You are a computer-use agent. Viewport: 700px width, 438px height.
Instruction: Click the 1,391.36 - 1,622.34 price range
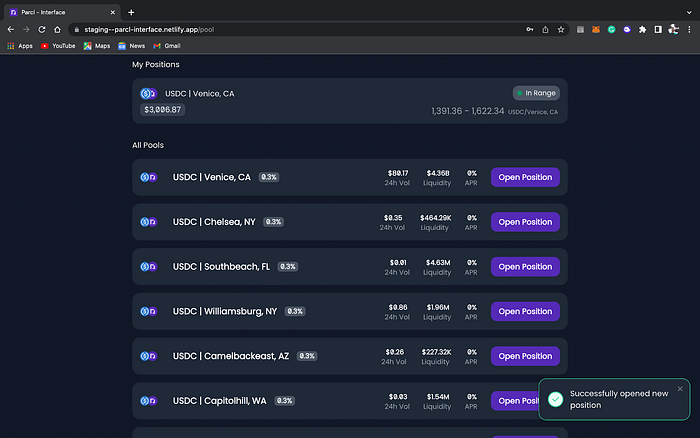tap(467, 111)
